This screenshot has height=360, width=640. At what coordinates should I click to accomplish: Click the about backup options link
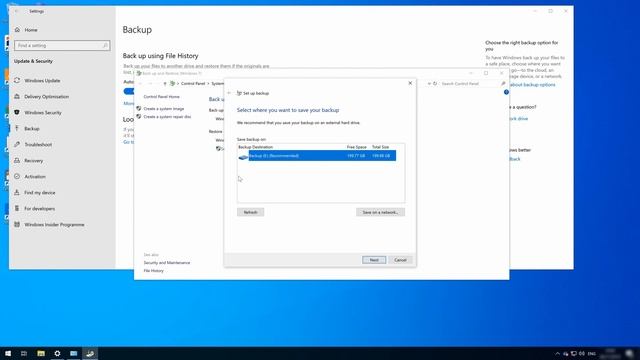(533, 85)
